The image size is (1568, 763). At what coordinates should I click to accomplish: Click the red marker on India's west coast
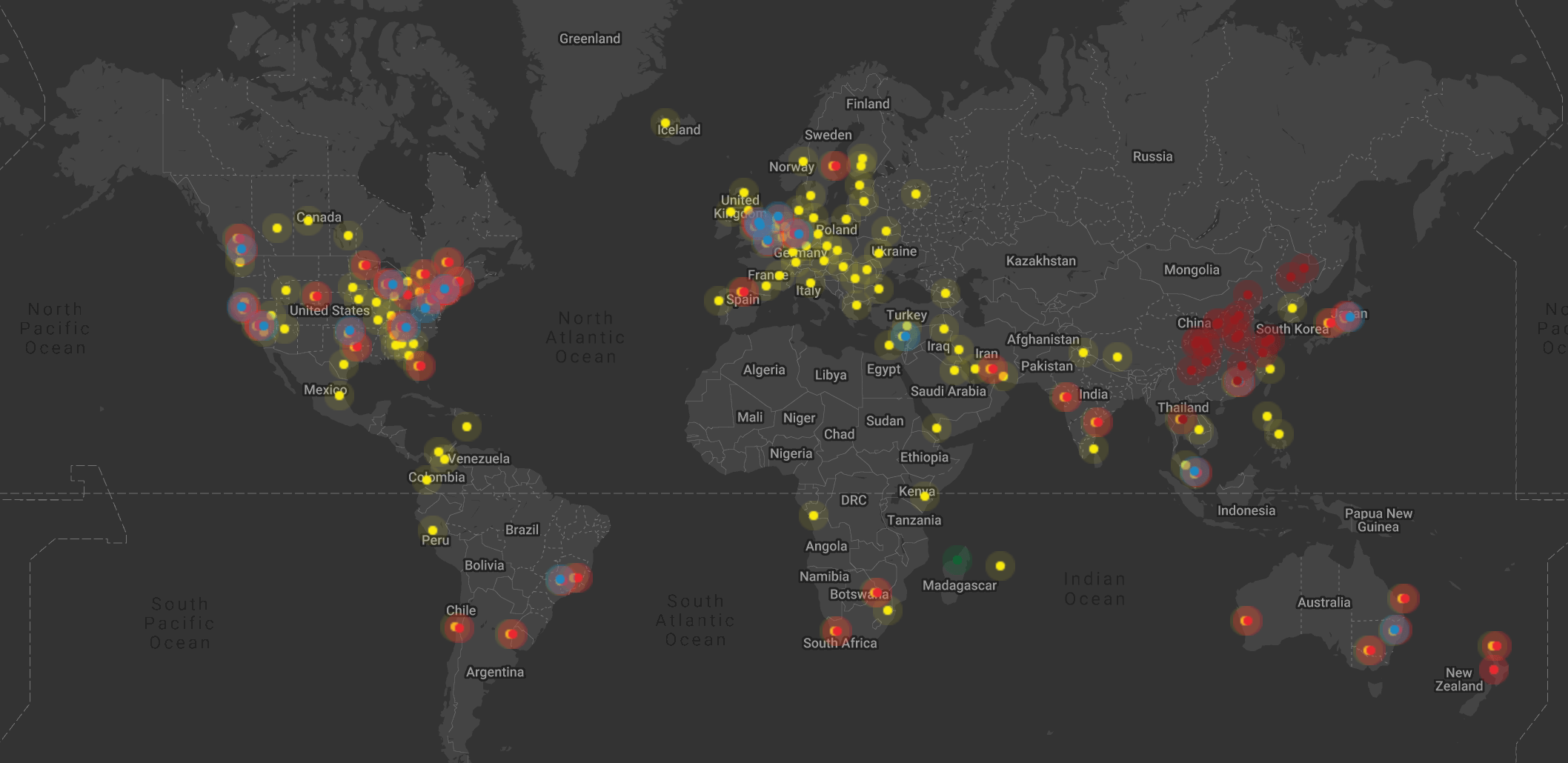click(1066, 397)
